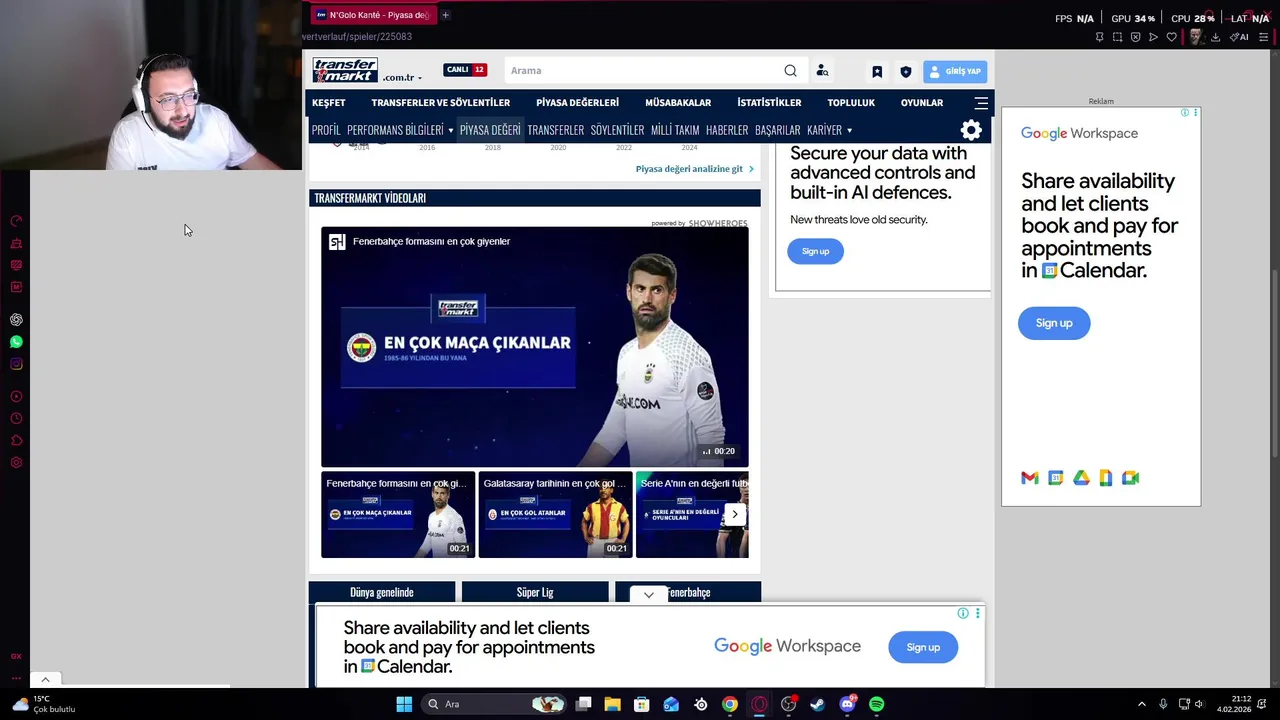Open History clock icon in sidebar
The width and height of the screenshot is (1280, 720).
(16, 419)
